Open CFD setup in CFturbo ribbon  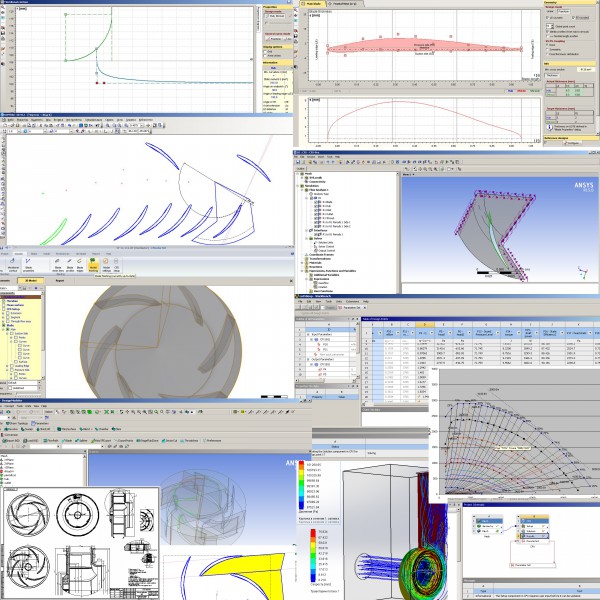tap(117, 265)
